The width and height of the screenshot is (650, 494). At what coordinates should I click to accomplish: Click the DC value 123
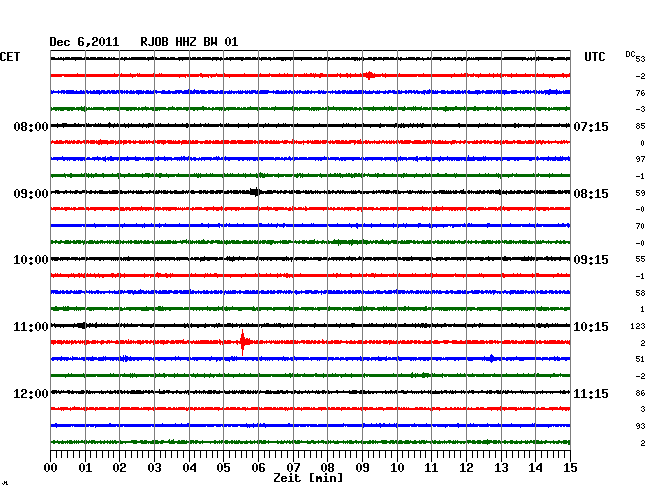click(x=638, y=327)
